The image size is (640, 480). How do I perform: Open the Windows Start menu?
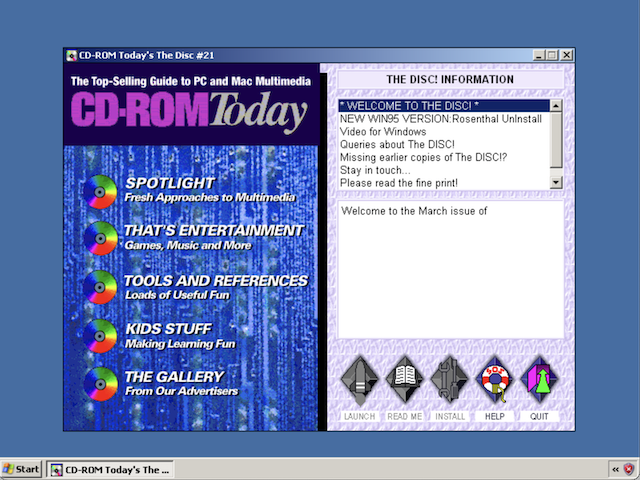(21, 469)
